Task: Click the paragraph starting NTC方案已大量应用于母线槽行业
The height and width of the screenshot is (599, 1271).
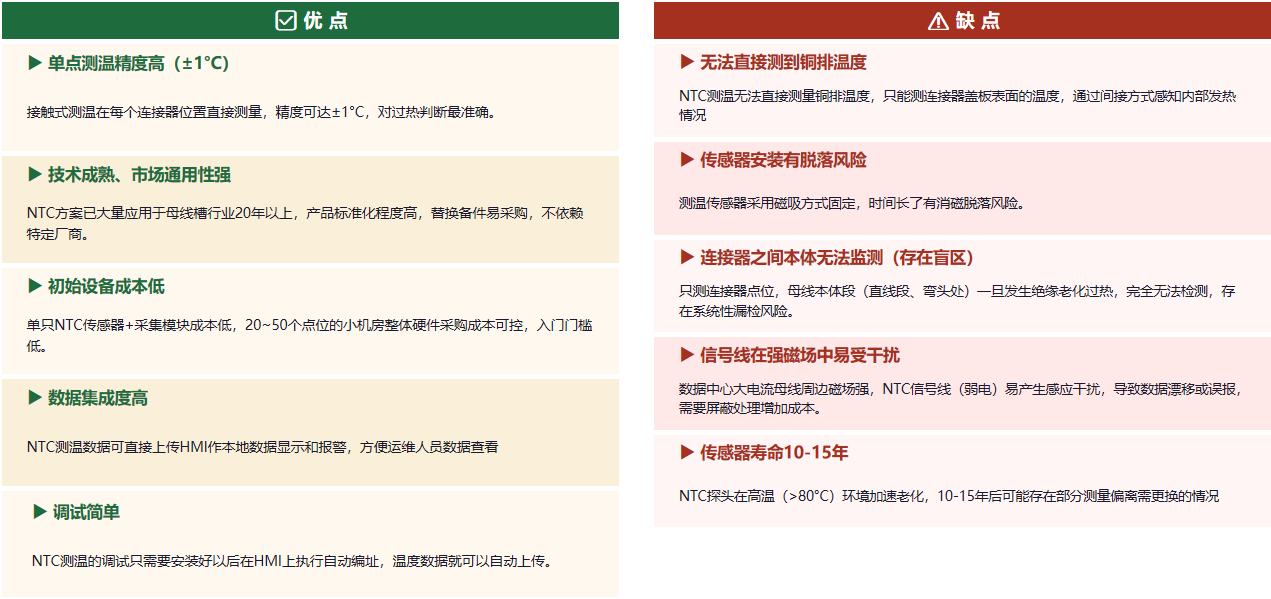Action: (x=305, y=223)
